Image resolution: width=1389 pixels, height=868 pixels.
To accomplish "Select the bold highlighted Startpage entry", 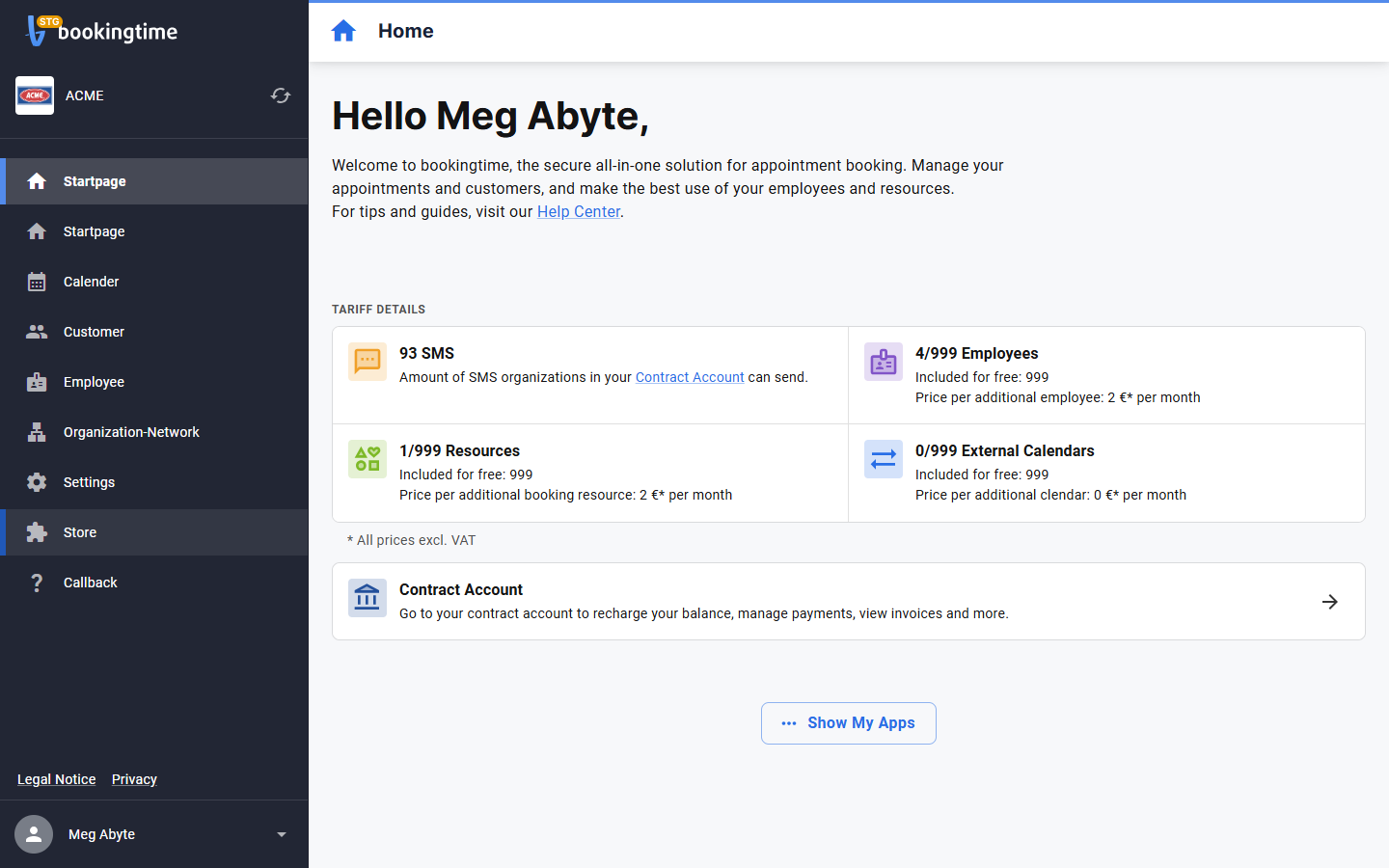I will click(154, 181).
